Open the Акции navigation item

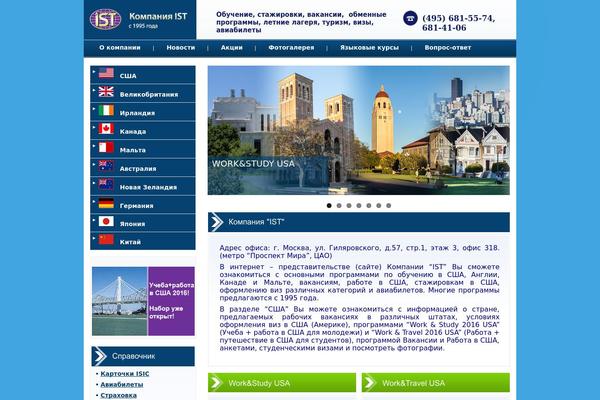coord(232,48)
